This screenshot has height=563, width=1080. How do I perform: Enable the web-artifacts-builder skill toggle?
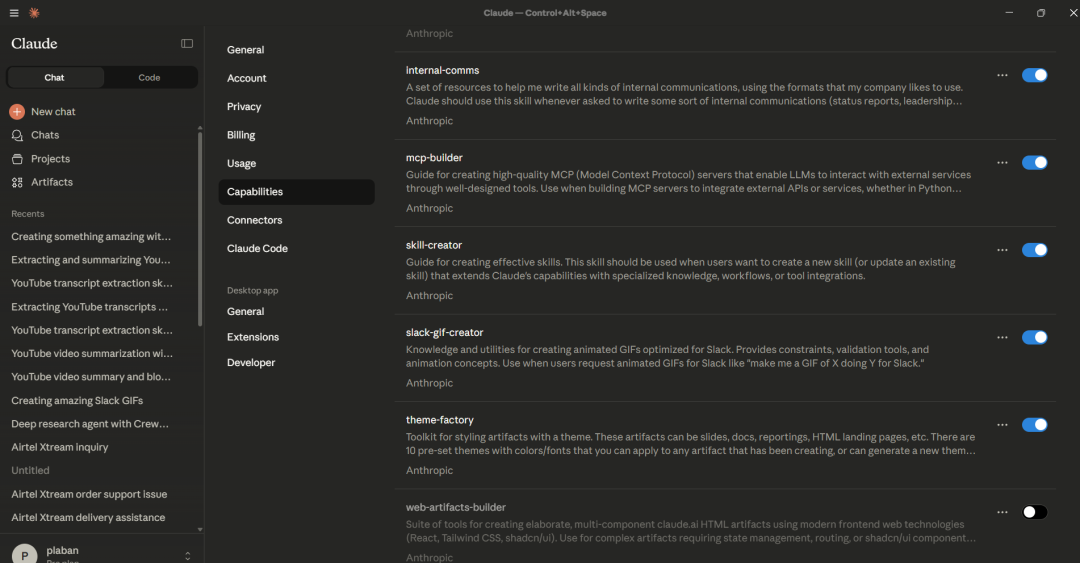point(1035,512)
